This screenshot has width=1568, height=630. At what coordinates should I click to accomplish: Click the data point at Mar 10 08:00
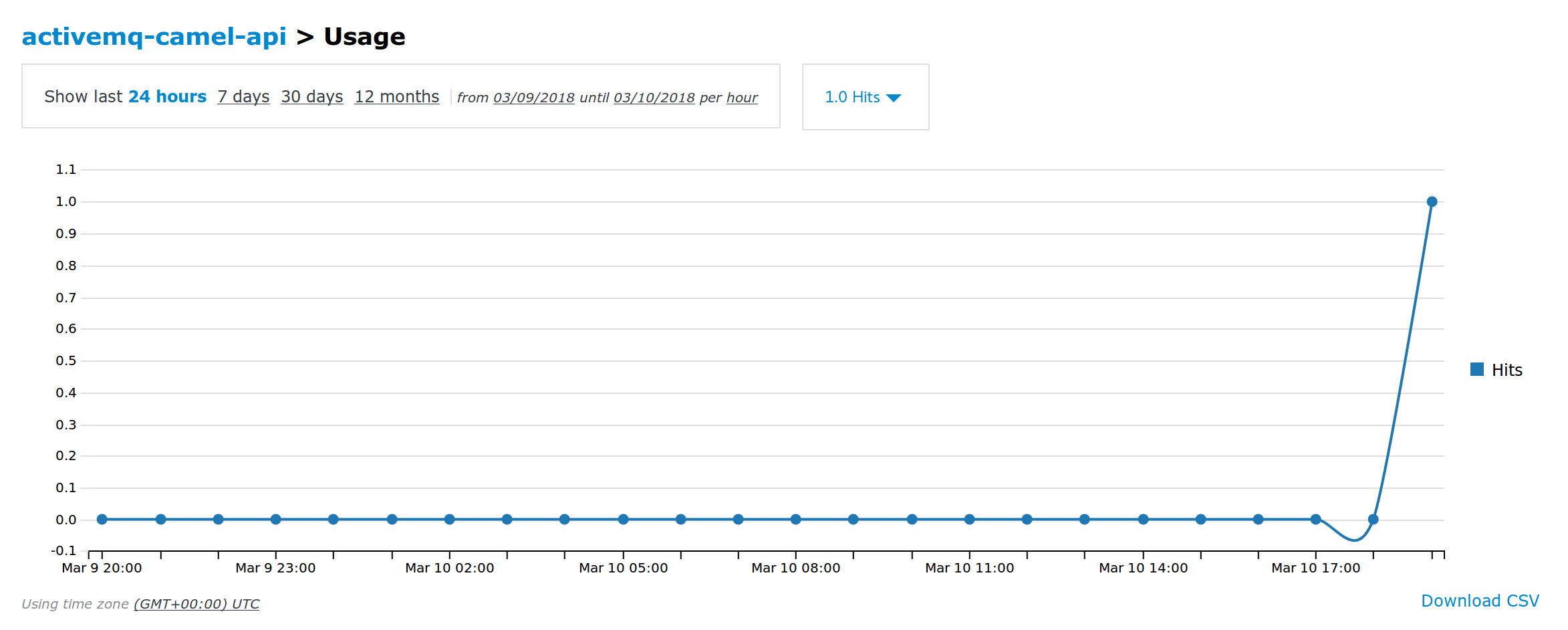795,520
